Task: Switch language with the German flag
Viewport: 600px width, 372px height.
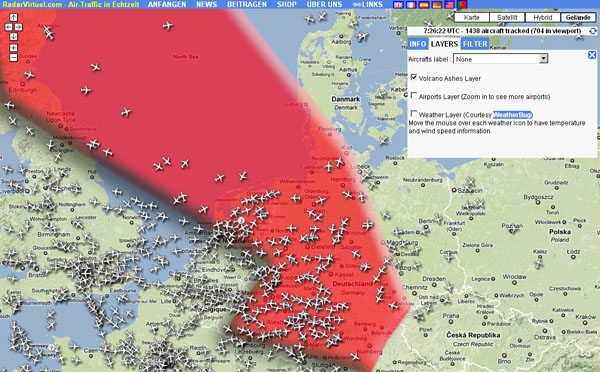Action: (437, 5)
